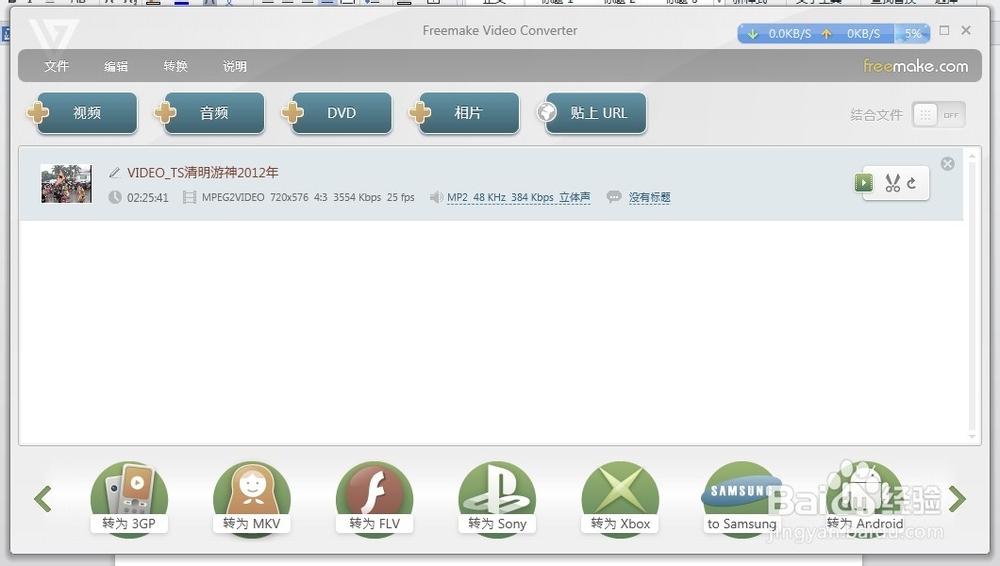Toggle the 结合文件 join-files switch
This screenshot has width=1000, height=566.
[x=938, y=115]
